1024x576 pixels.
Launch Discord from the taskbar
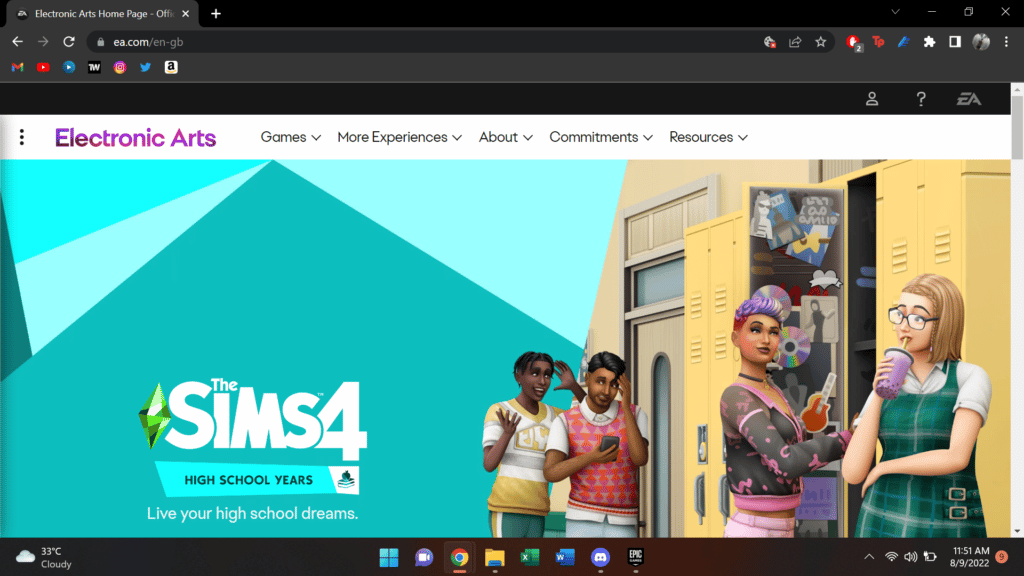[598, 557]
